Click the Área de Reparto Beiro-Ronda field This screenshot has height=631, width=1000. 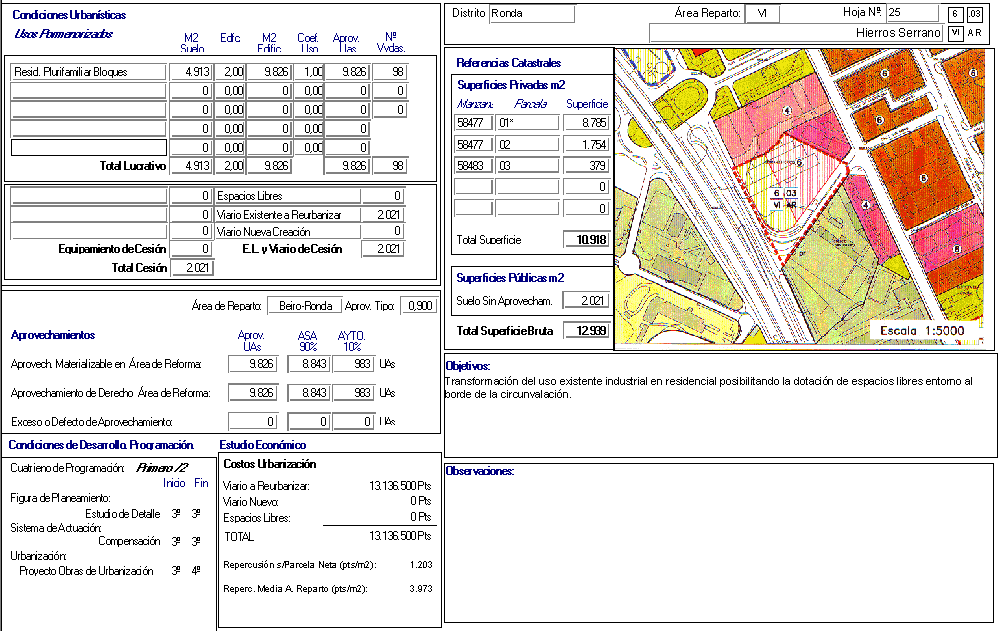click(x=303, y=306)
